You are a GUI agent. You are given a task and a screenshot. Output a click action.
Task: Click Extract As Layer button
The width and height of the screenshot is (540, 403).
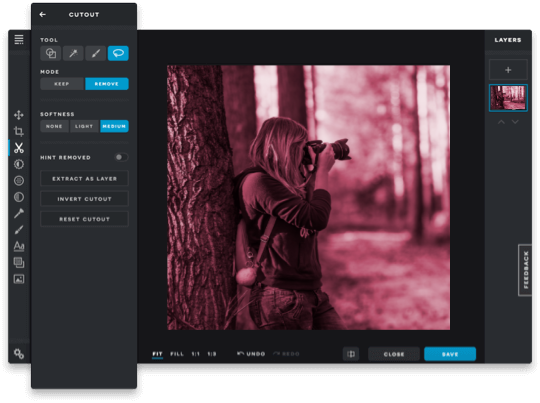(84, 178)
